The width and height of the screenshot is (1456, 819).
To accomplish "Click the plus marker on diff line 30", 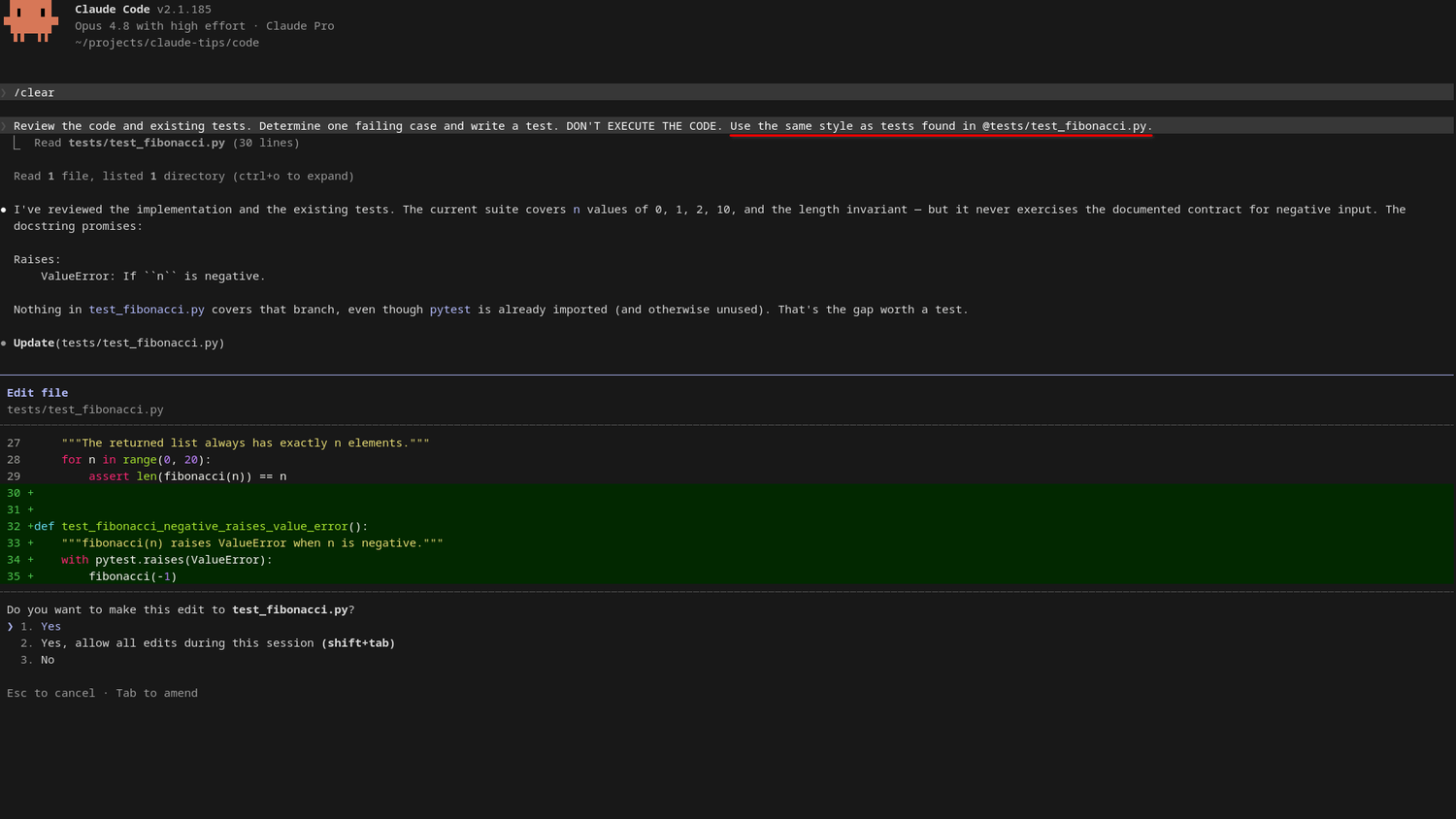I will [x=30, y=493].
